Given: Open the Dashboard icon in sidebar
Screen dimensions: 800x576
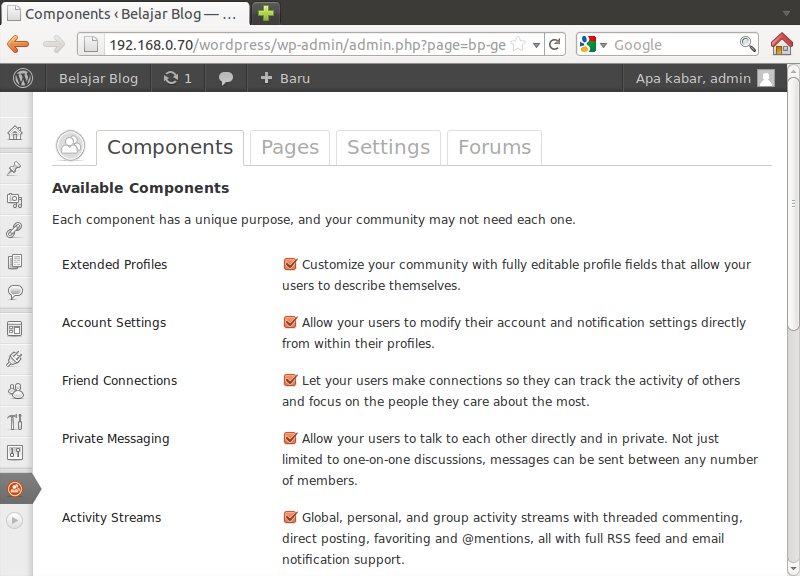Looking at the screenshot, I should [x=15, y=133].
